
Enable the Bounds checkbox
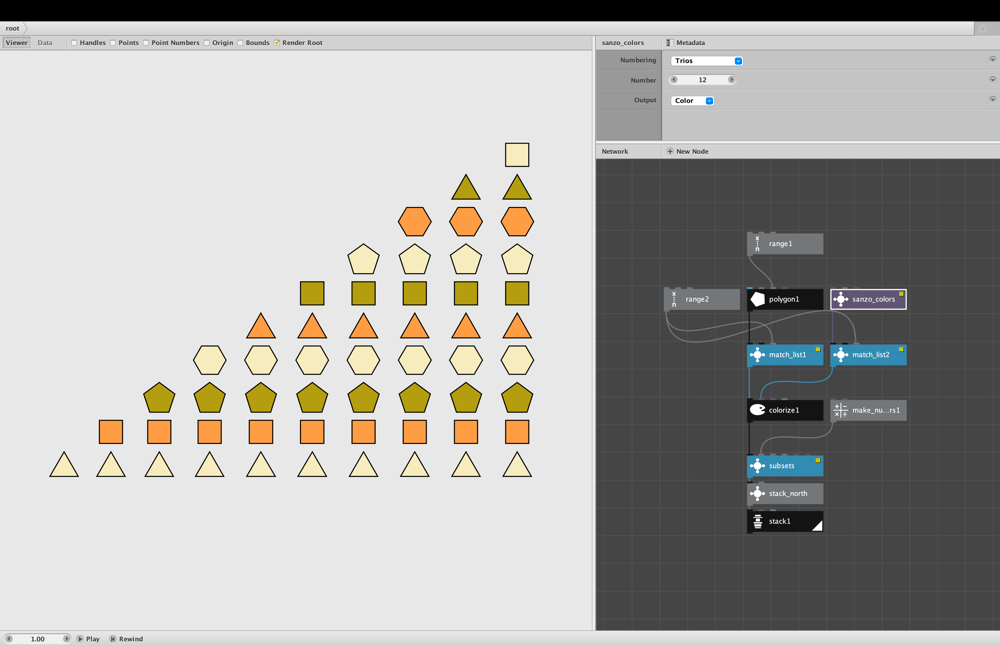(x=240, y=43)
